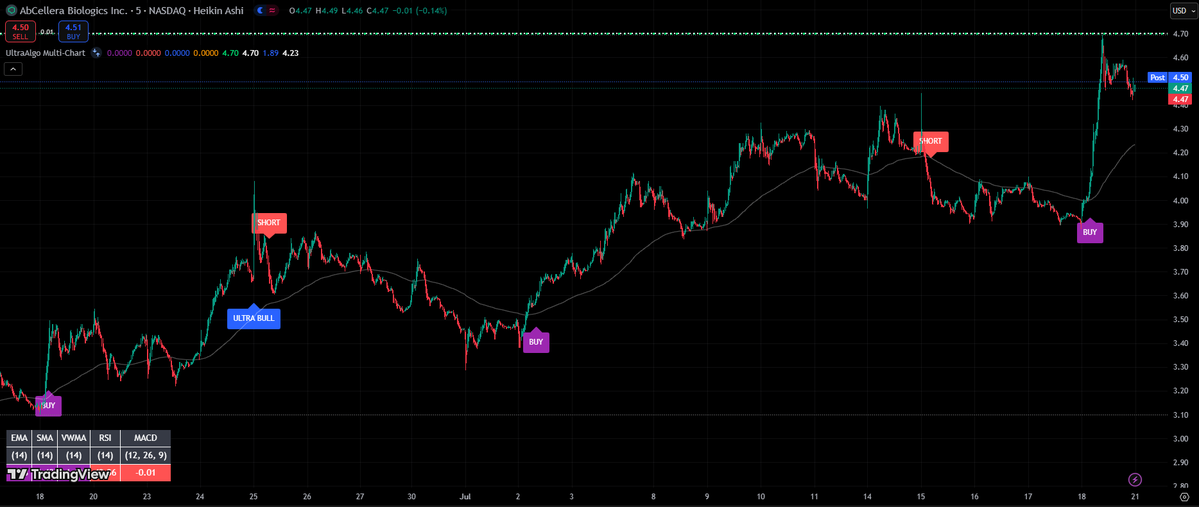Click the ULTRA BULL signal label
This screenshot has width=1199, height=507.
click(x=254, y=318)
